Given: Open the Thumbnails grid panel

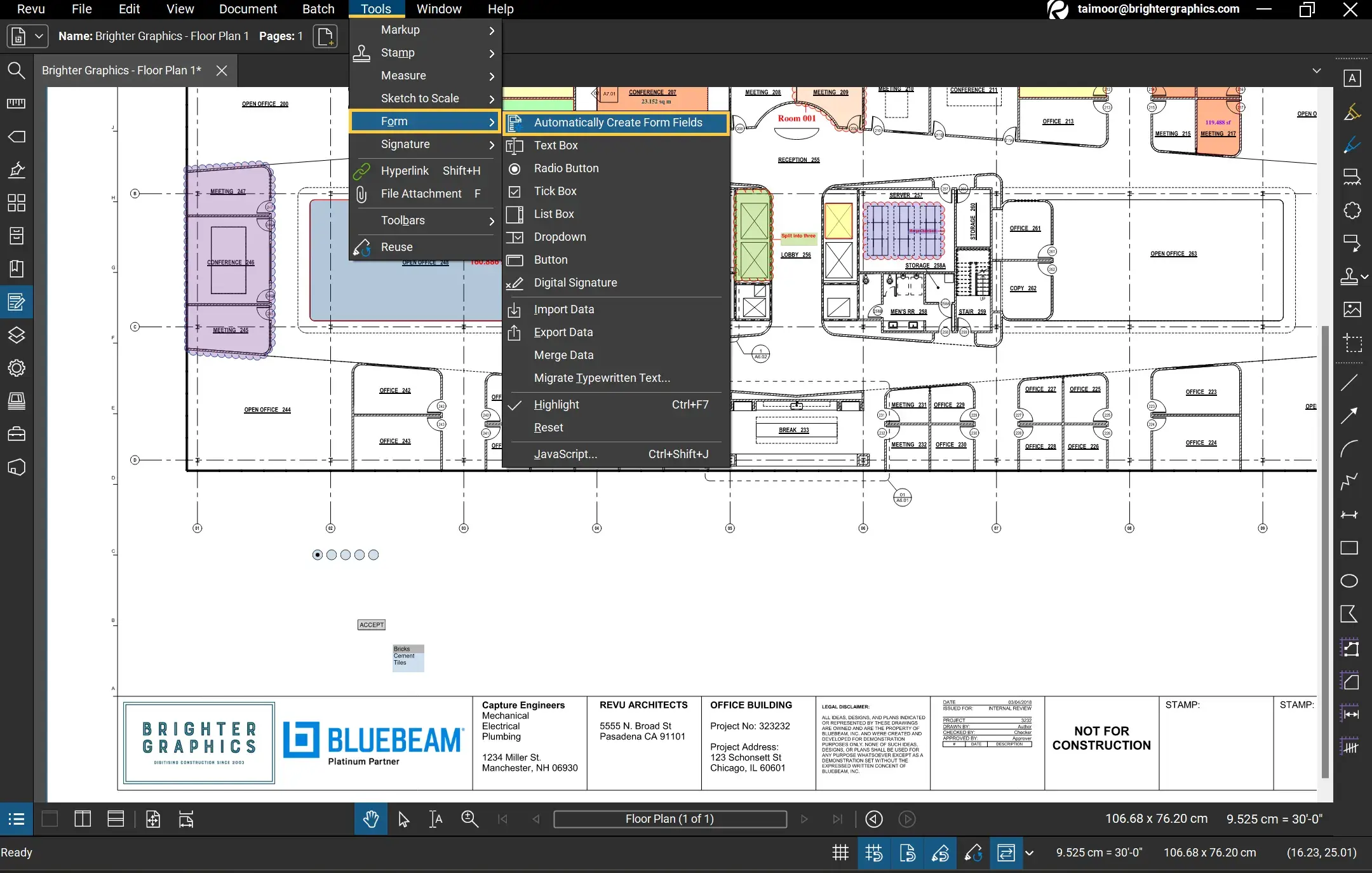Looking at the screenshot, I should pos(17,203).
